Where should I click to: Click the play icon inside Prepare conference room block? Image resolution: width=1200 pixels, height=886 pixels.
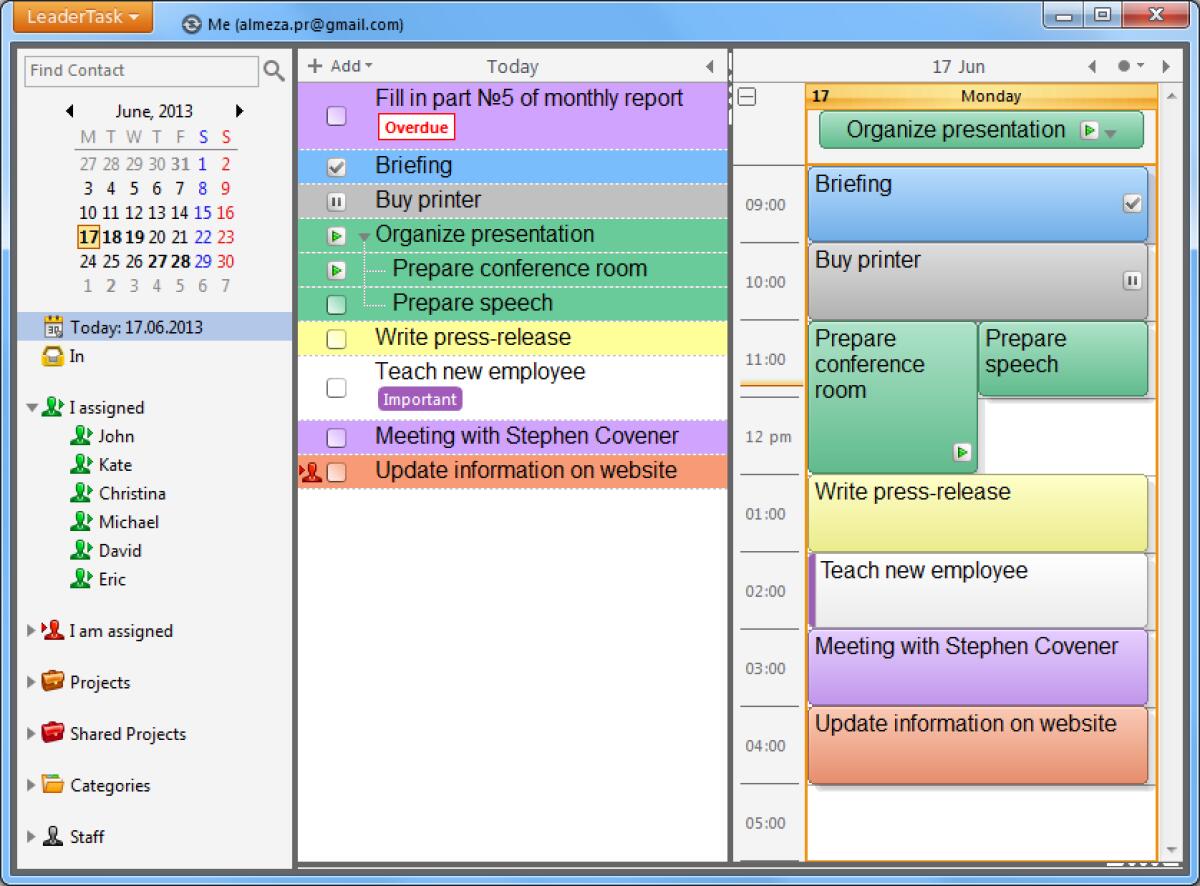[962, 452]
